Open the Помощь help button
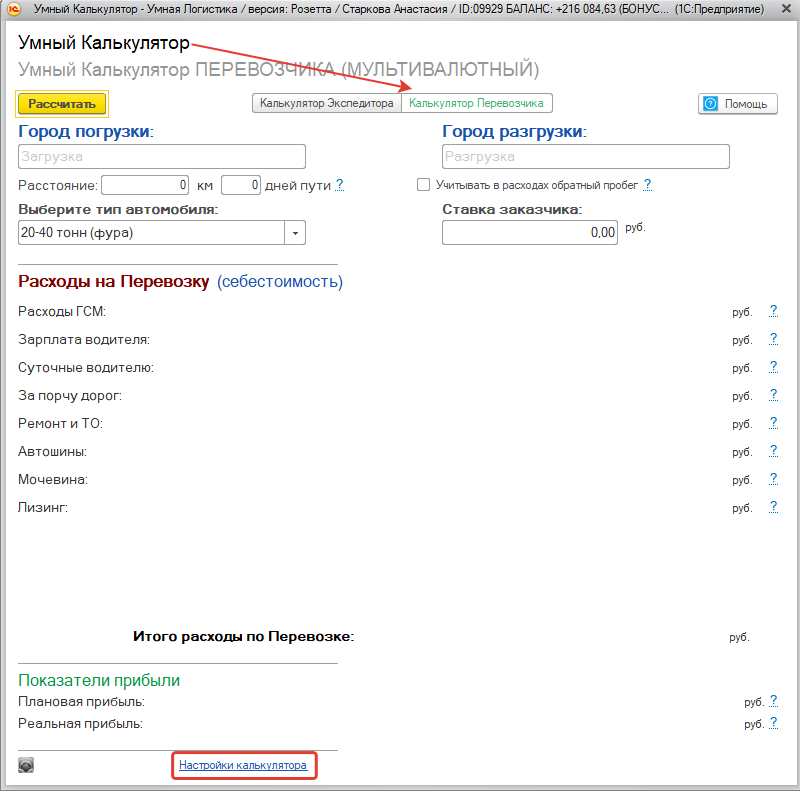800x792 pixels. coord(737,104)
